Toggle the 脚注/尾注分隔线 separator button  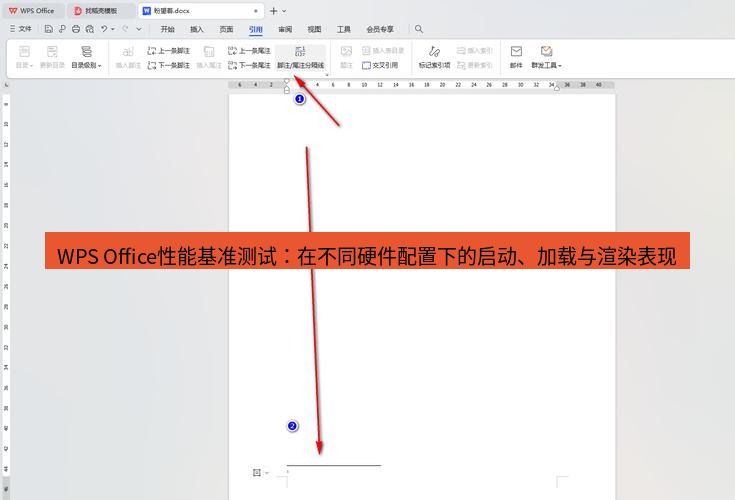[300, 57]
